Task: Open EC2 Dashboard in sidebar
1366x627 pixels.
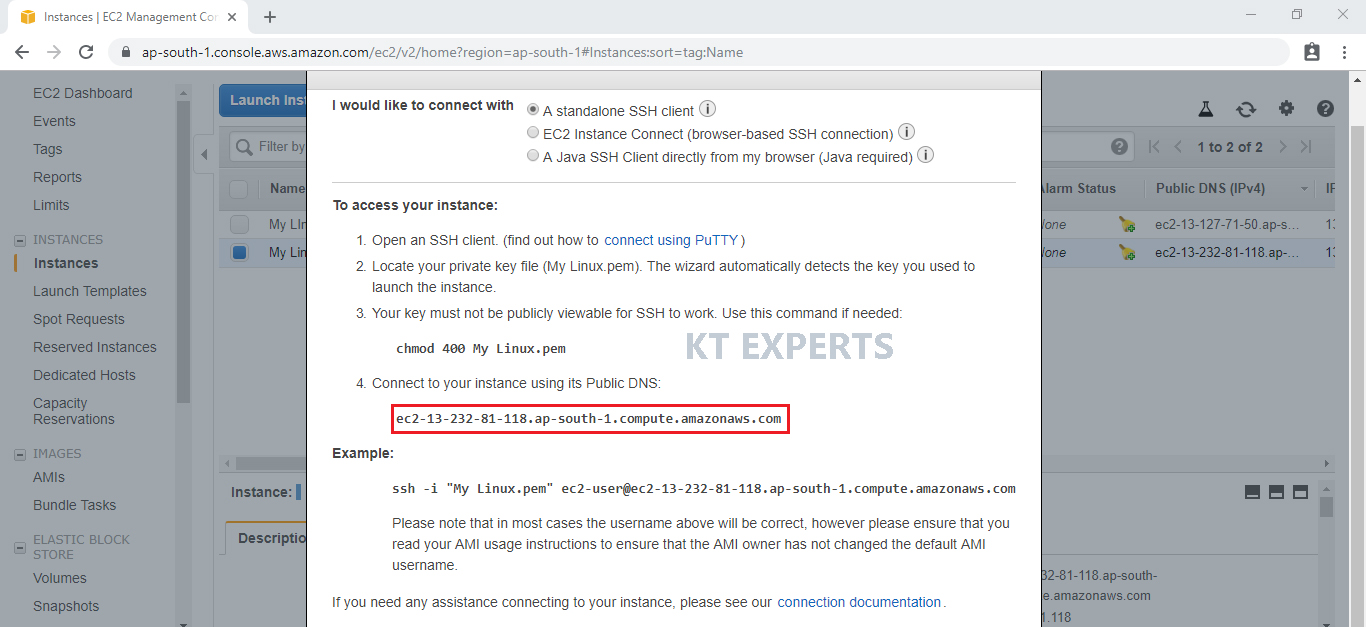Action: (x=83, y=93)
